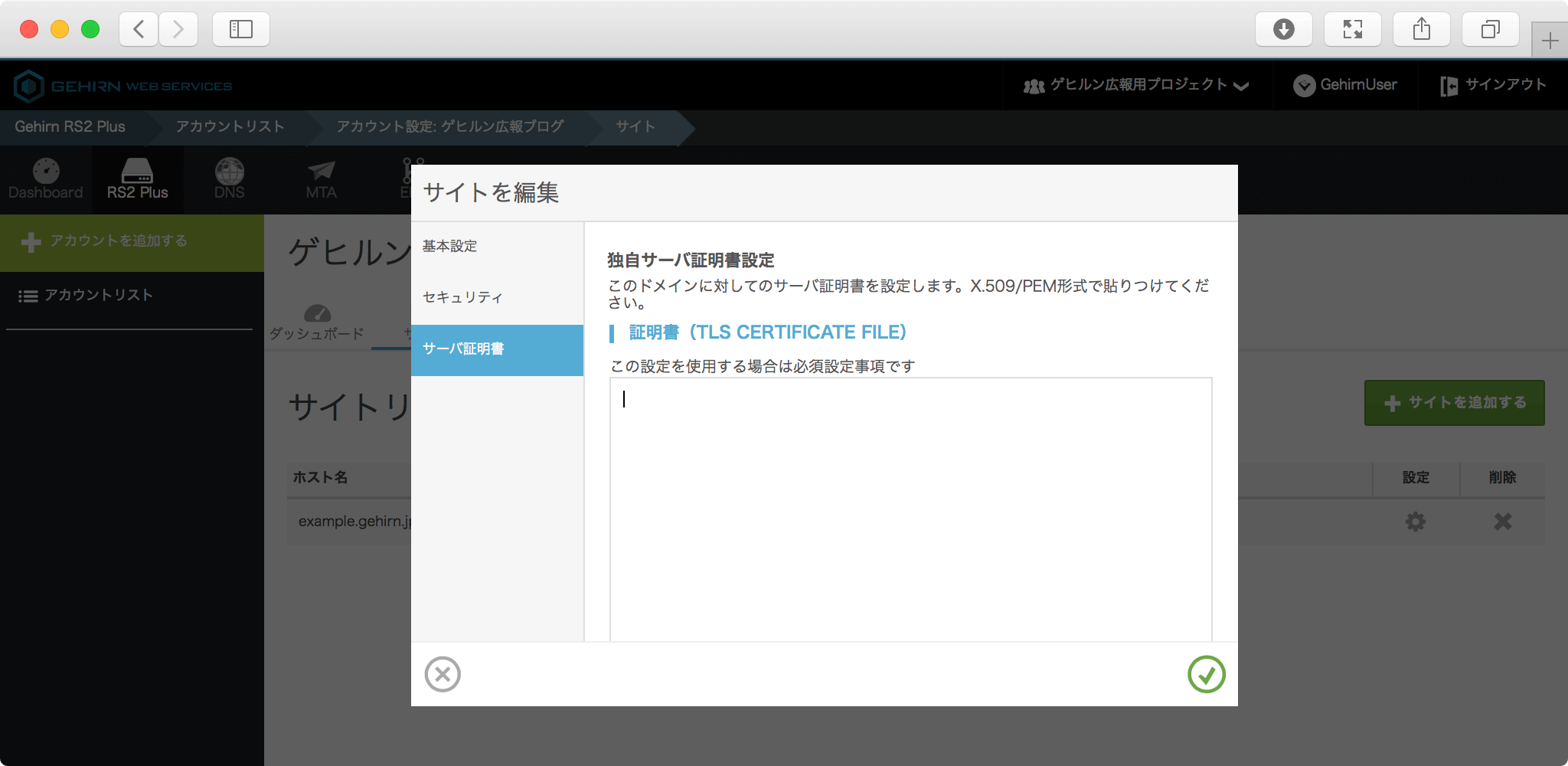Click the サインアウト link
This screenshot has width=1568, height=766.
click(x=1493, y=85)
